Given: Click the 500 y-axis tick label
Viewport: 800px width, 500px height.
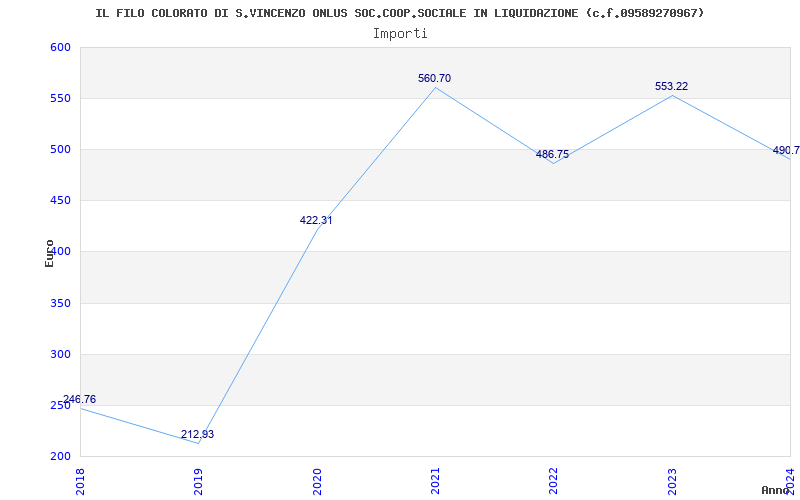Looking at the screenshot, I should [60, 149].
